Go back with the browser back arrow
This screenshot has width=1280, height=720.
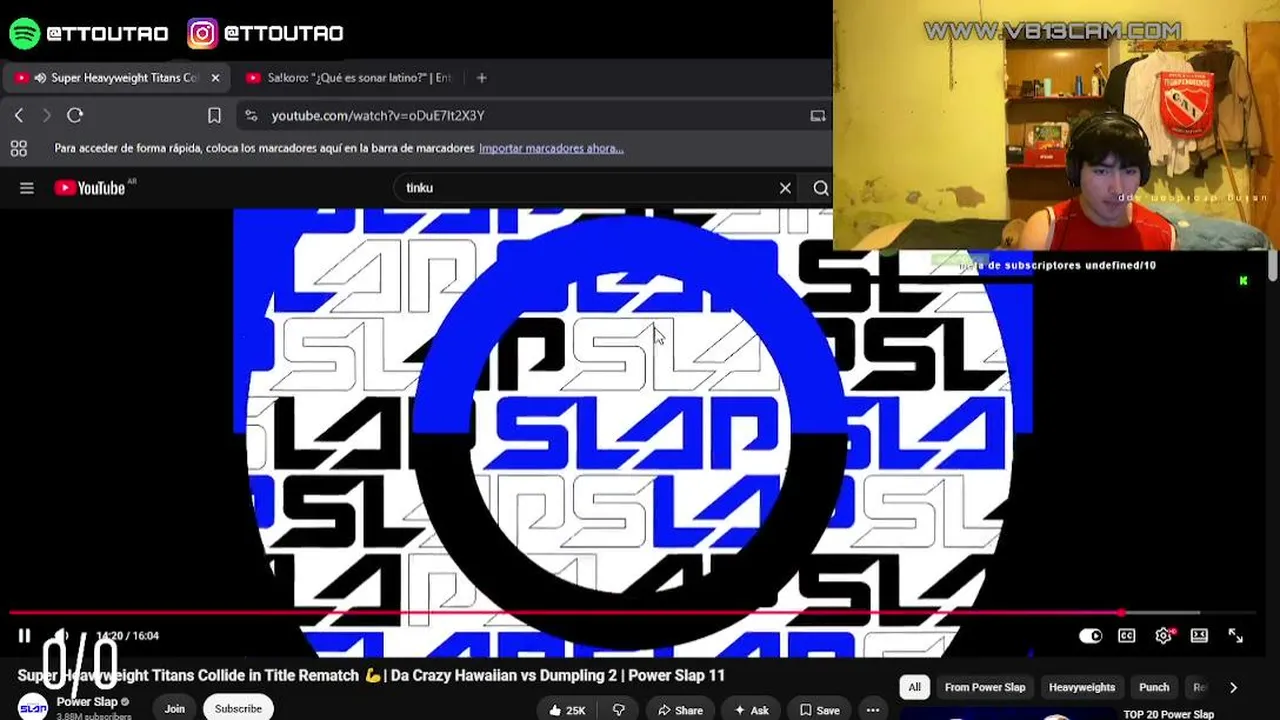pos(19,116)
